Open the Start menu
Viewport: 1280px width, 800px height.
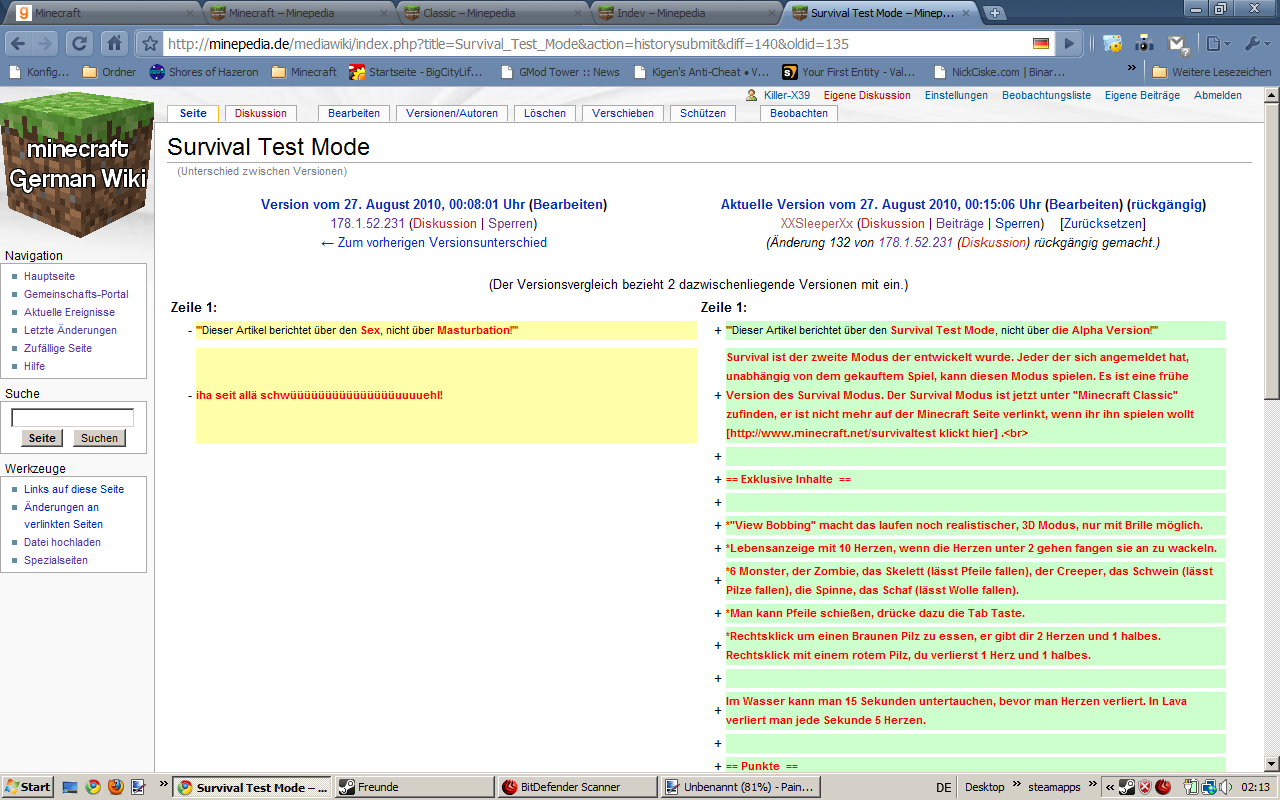point(28,787)
